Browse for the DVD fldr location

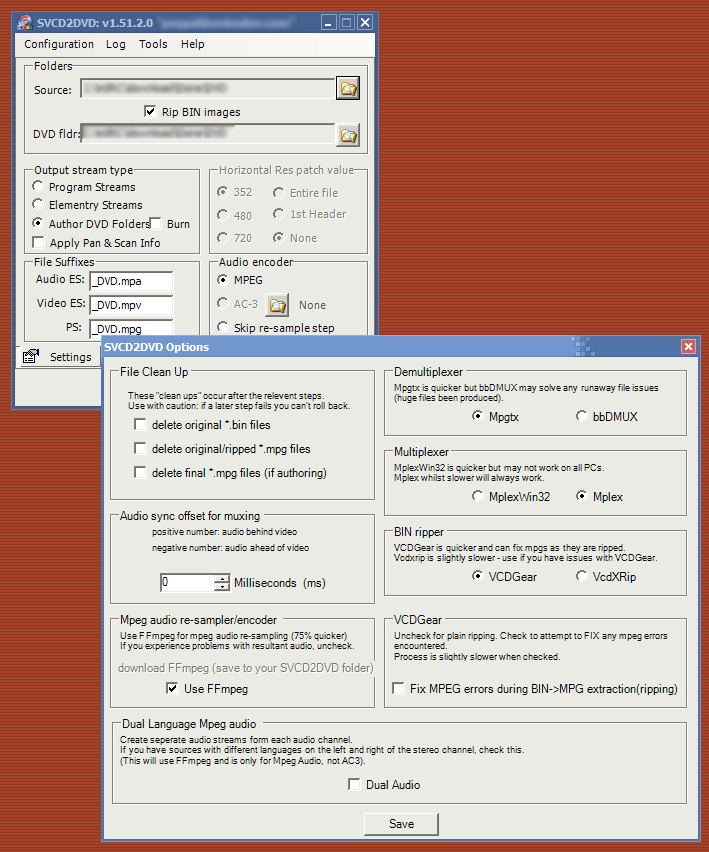click(348, 135)
